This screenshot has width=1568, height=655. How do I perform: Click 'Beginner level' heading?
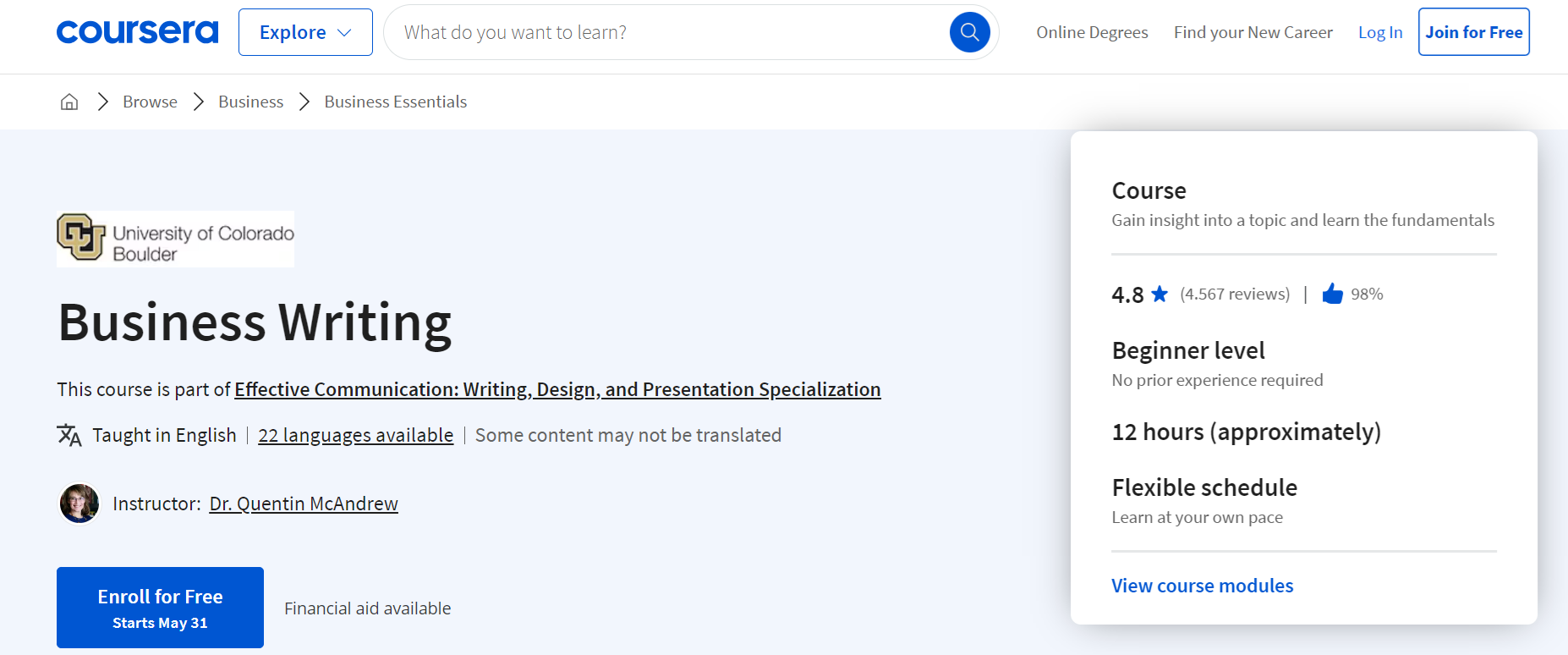(x=1188, y=350)
